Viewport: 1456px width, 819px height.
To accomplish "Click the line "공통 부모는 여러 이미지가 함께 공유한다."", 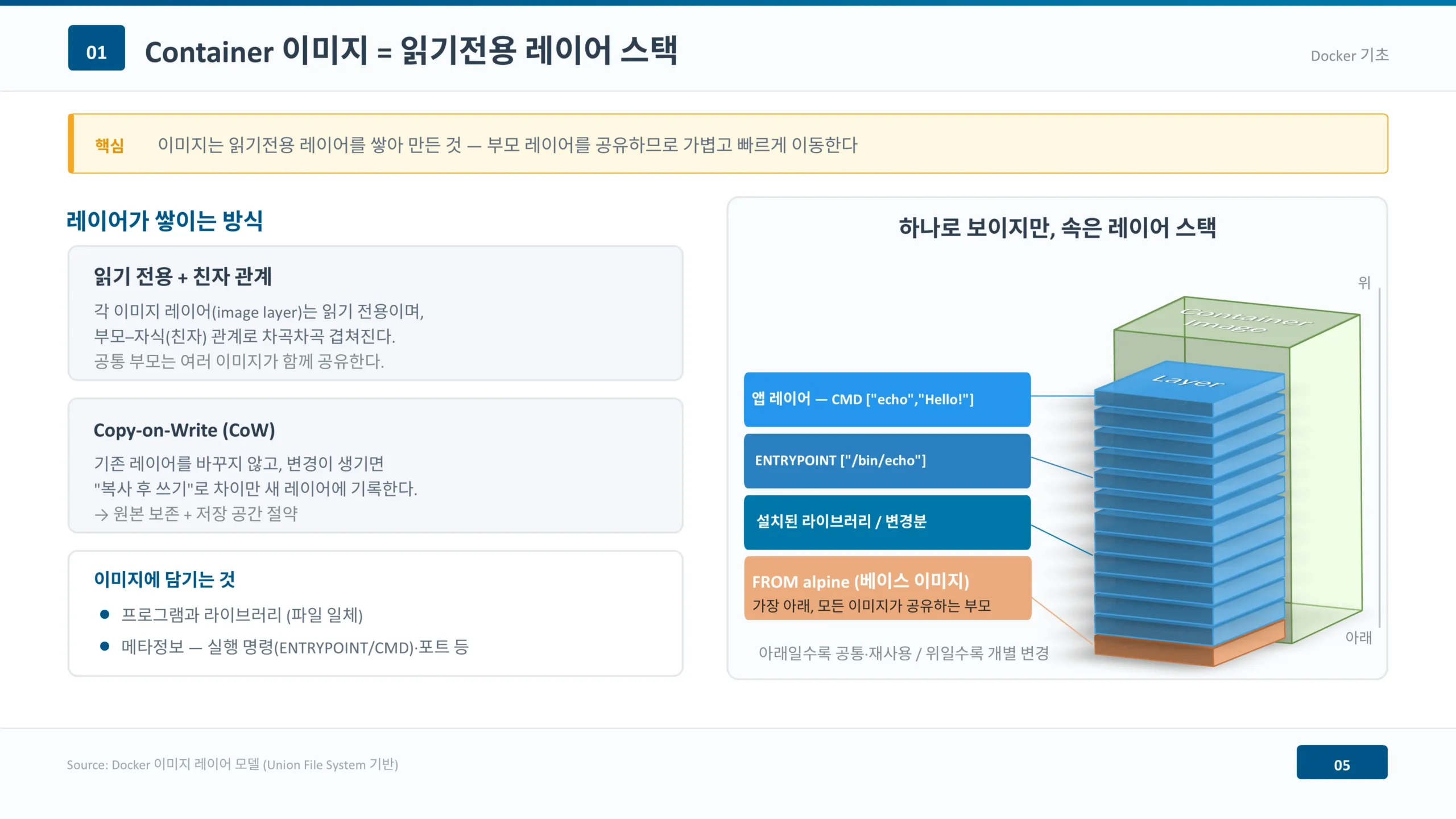I will coord(239,361).
